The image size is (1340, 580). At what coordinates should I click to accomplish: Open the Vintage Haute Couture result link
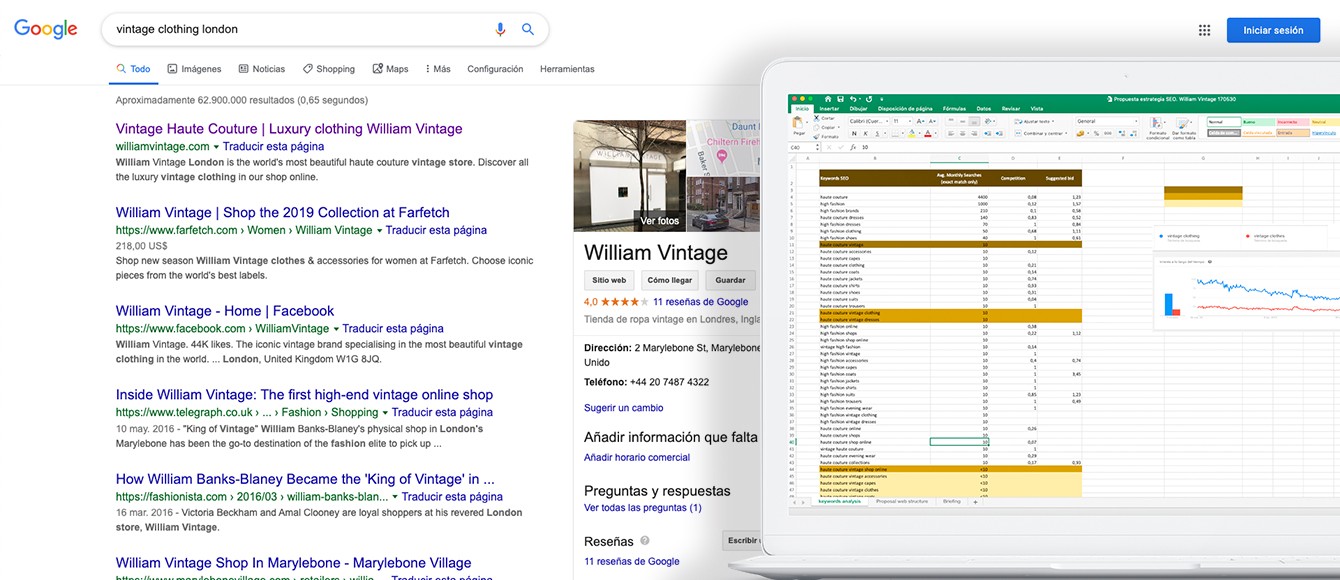coord(289,129)
